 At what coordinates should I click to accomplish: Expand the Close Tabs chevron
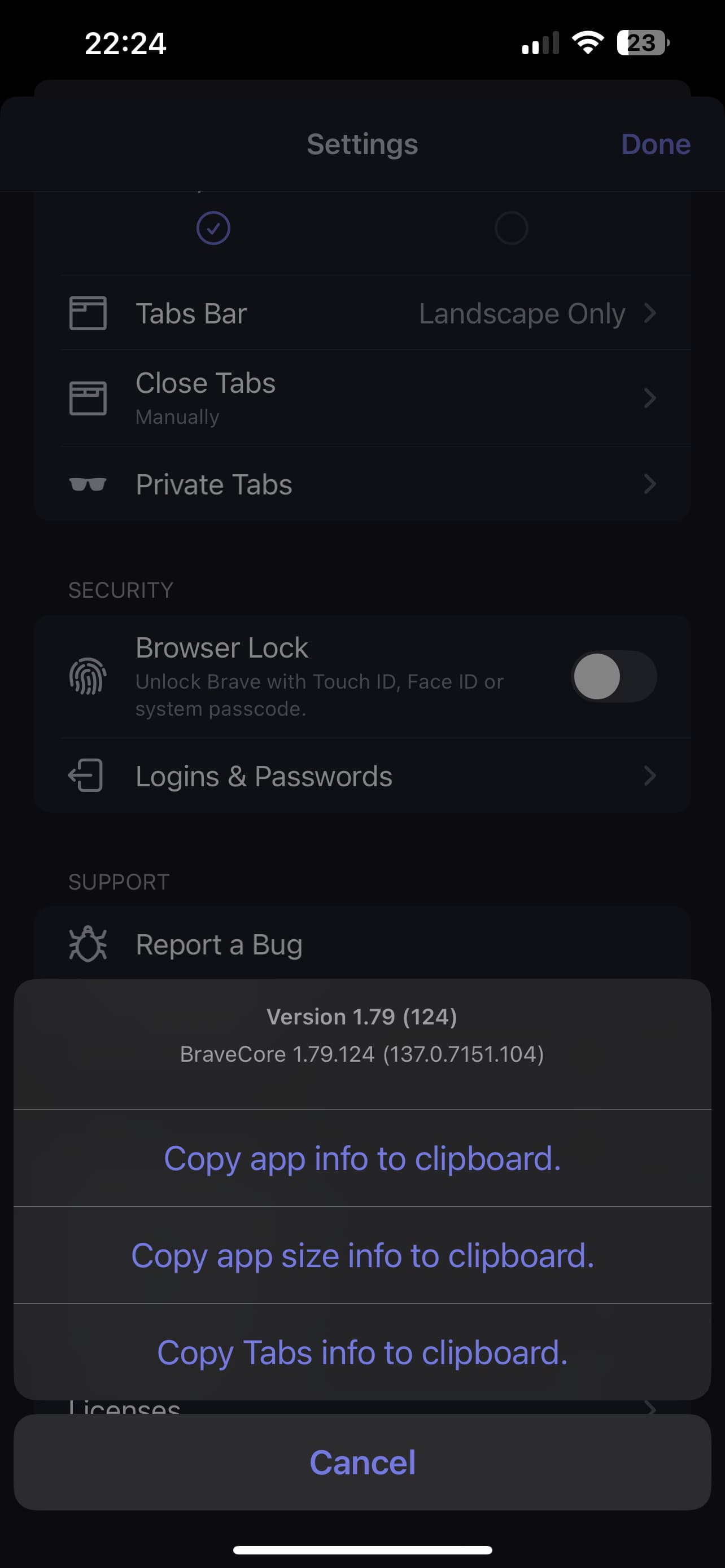[650, 398]
